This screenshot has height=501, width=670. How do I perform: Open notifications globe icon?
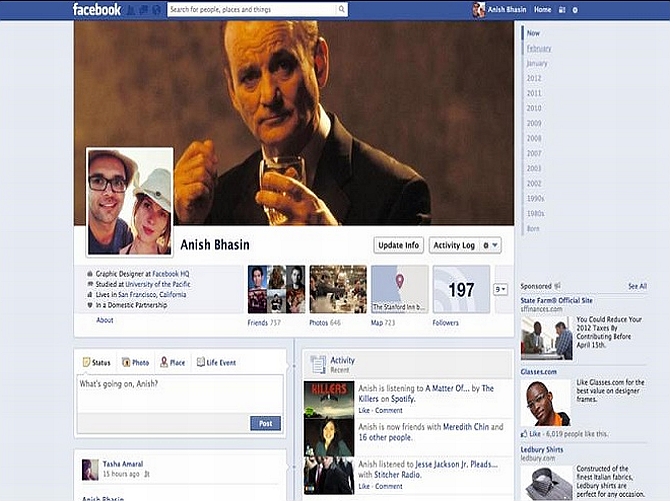tap(156, 10)
